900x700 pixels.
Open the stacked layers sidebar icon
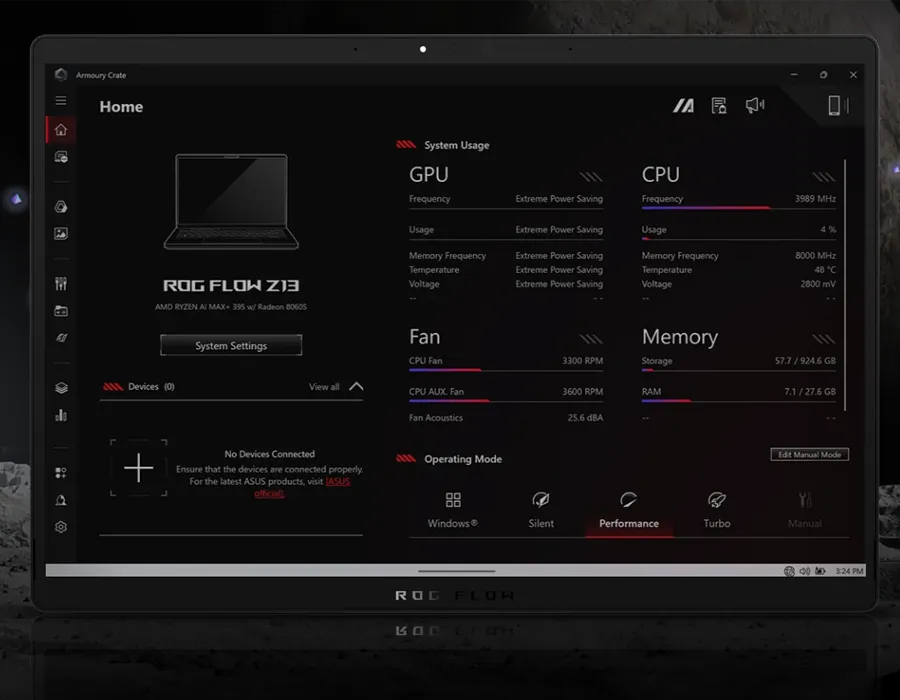click(x=61, y=388)
